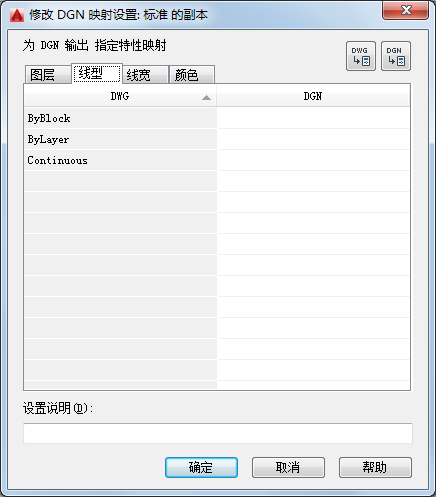
Task: Select the 线型 tab
Action: 97,73
